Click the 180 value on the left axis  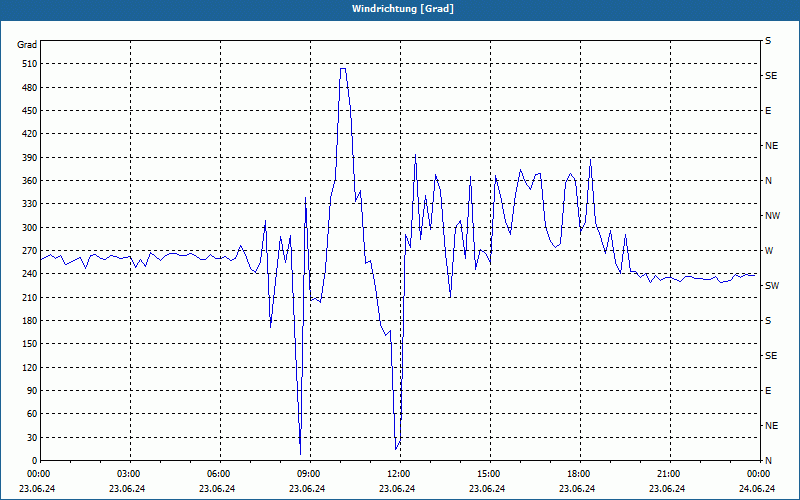click(30, 321)
